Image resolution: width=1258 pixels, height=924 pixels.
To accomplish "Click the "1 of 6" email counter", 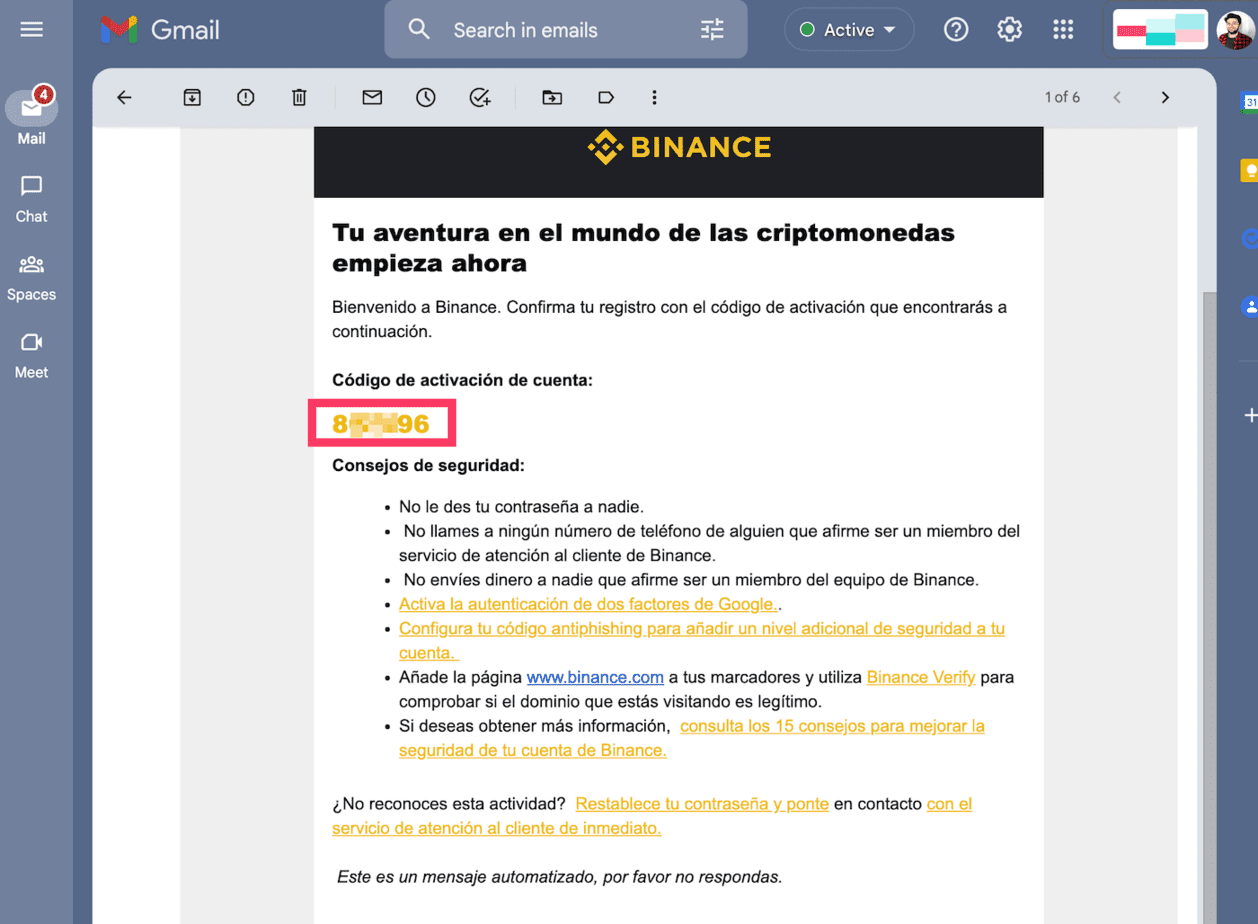I will pos(1062,97).
